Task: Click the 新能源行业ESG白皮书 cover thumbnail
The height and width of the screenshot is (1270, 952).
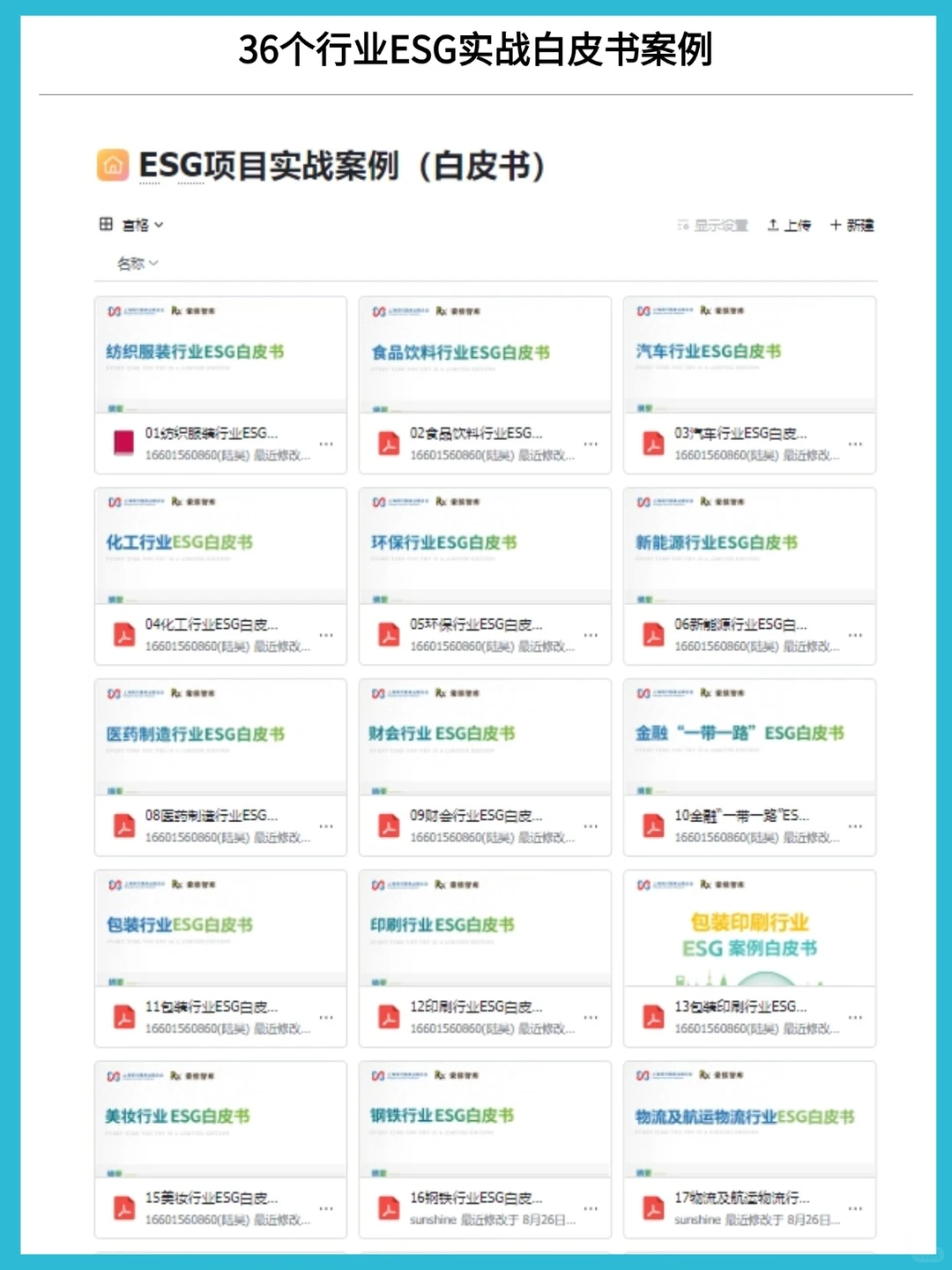Action: 749,544
